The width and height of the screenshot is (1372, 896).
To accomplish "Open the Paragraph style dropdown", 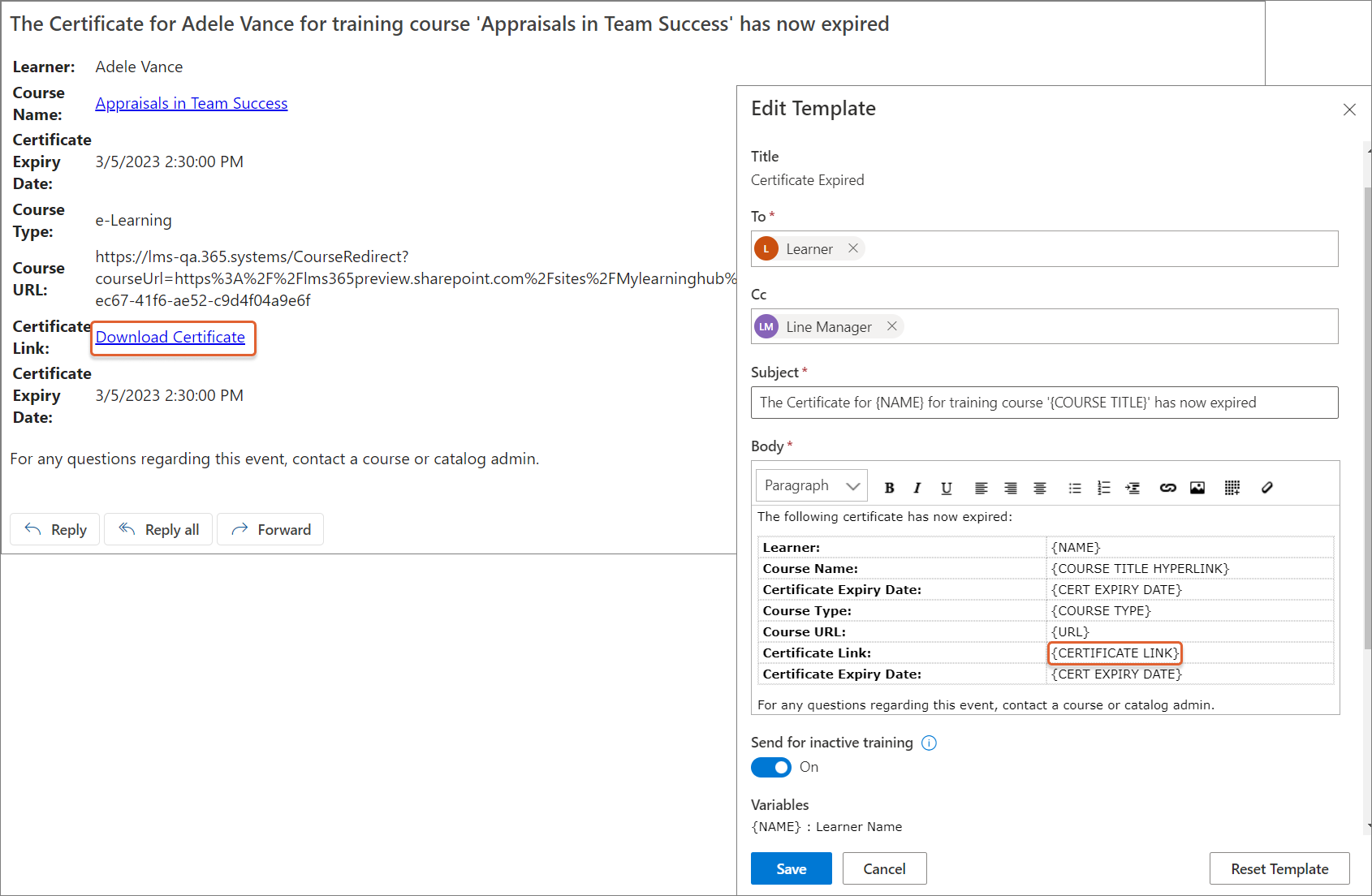I will 811,485.
